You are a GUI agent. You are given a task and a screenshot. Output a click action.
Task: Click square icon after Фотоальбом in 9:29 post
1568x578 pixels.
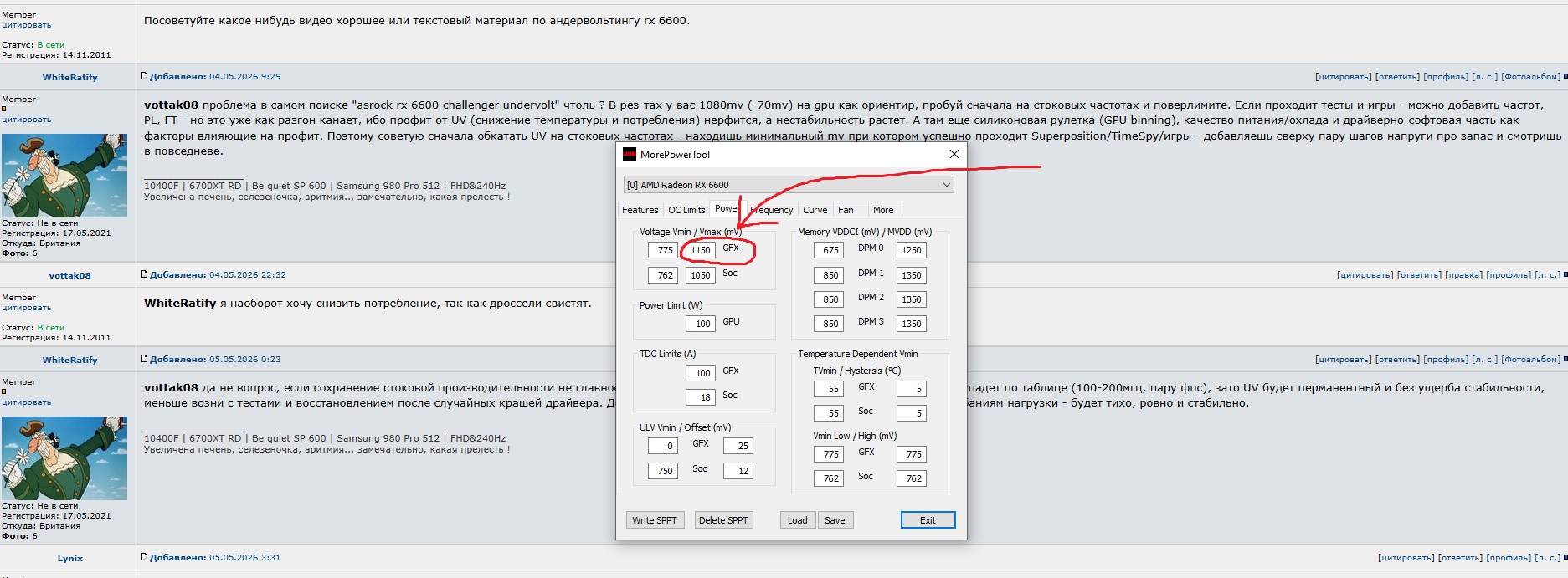(1565, 76)
